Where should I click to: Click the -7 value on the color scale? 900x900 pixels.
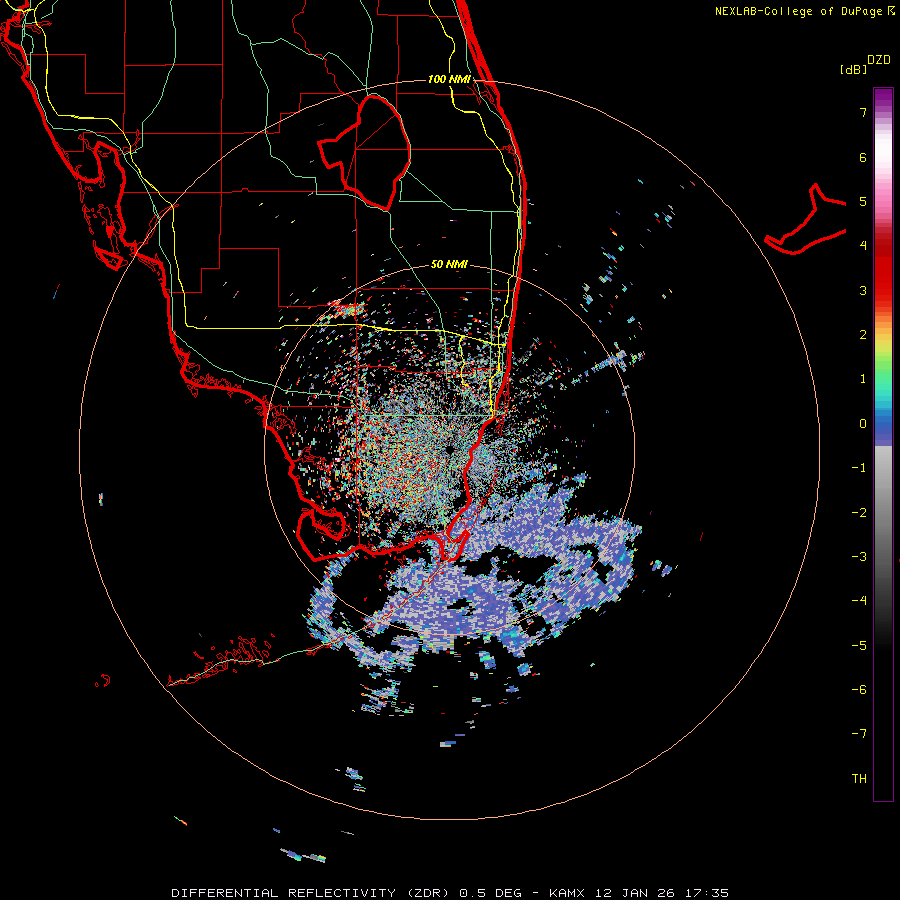(859, 734)
